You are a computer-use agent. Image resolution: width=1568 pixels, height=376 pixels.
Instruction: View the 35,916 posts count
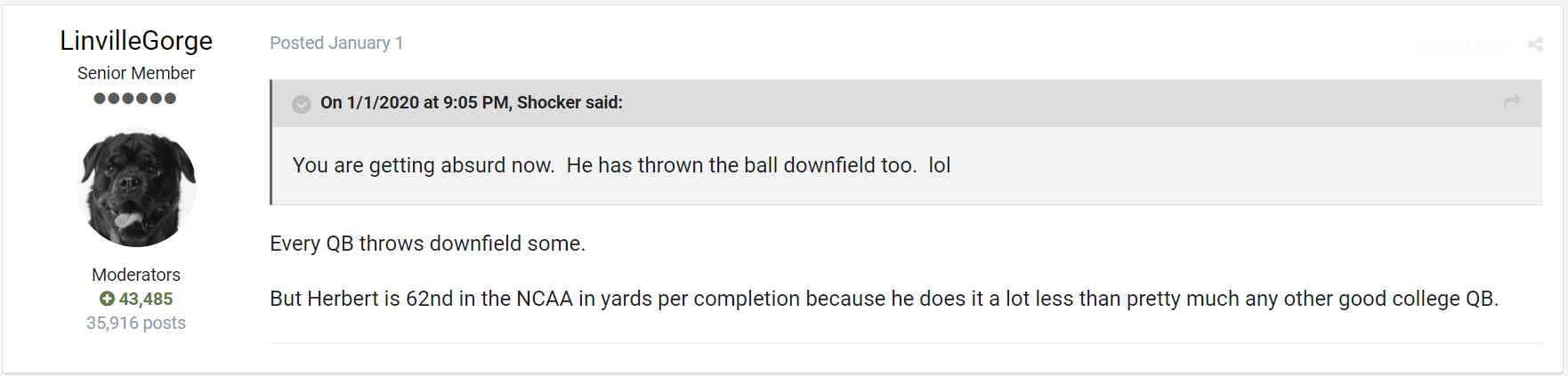(x=136, y=323)
